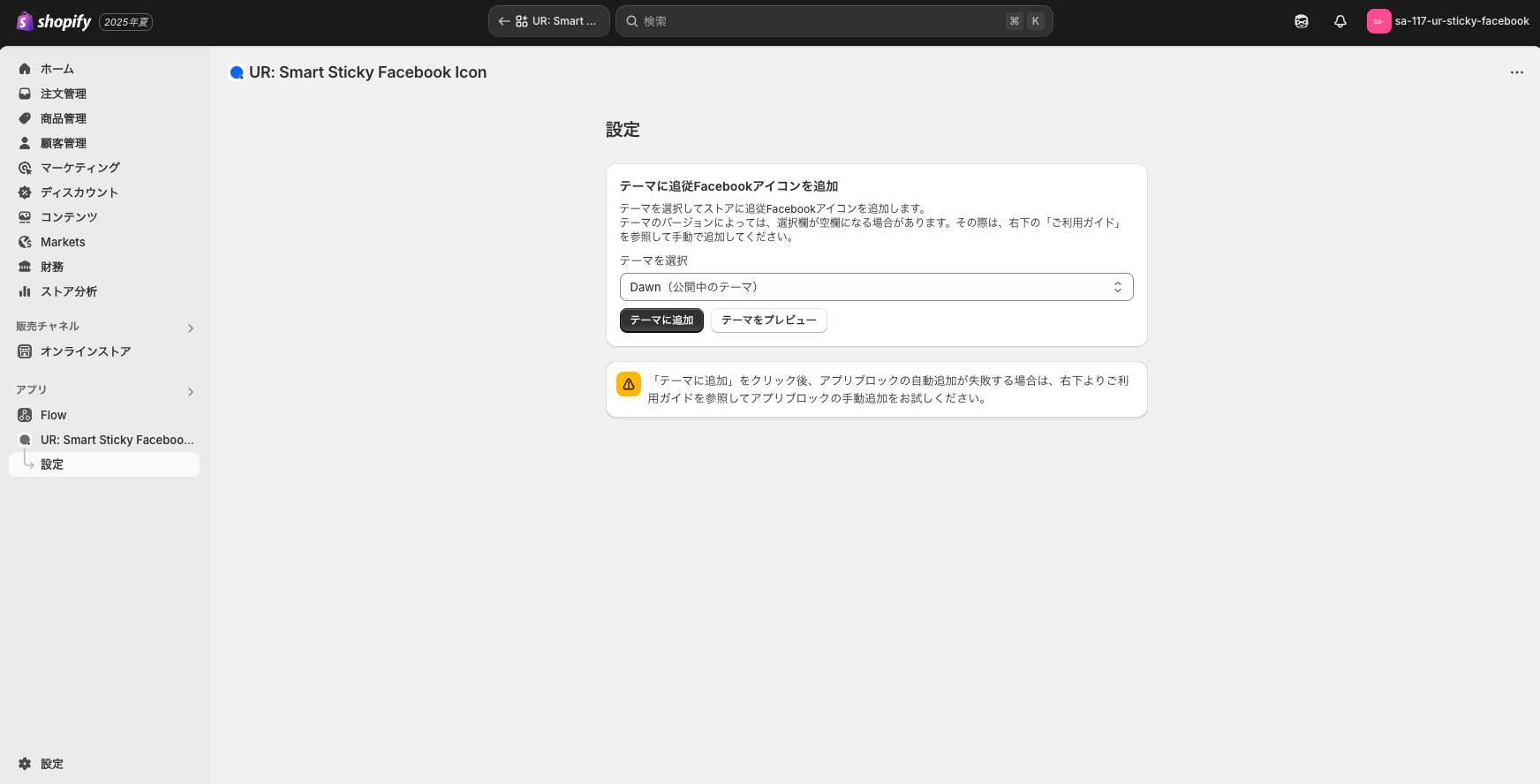Click the テーマに追加 button

coord(661,320)
